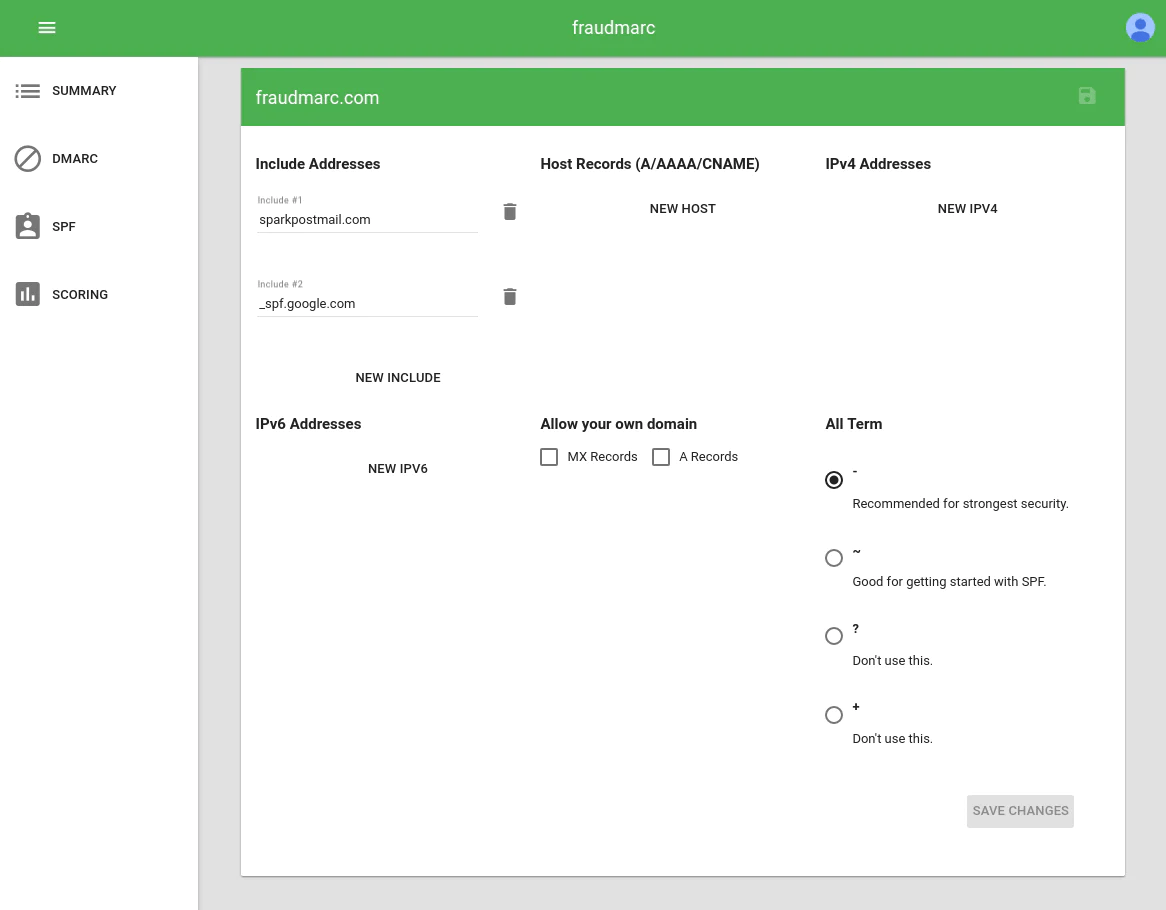Image resolution: width=1166 pixels, height=910 pixels.
Task: Enable the A Records checkbox
Action: click(x=661, y=457)
